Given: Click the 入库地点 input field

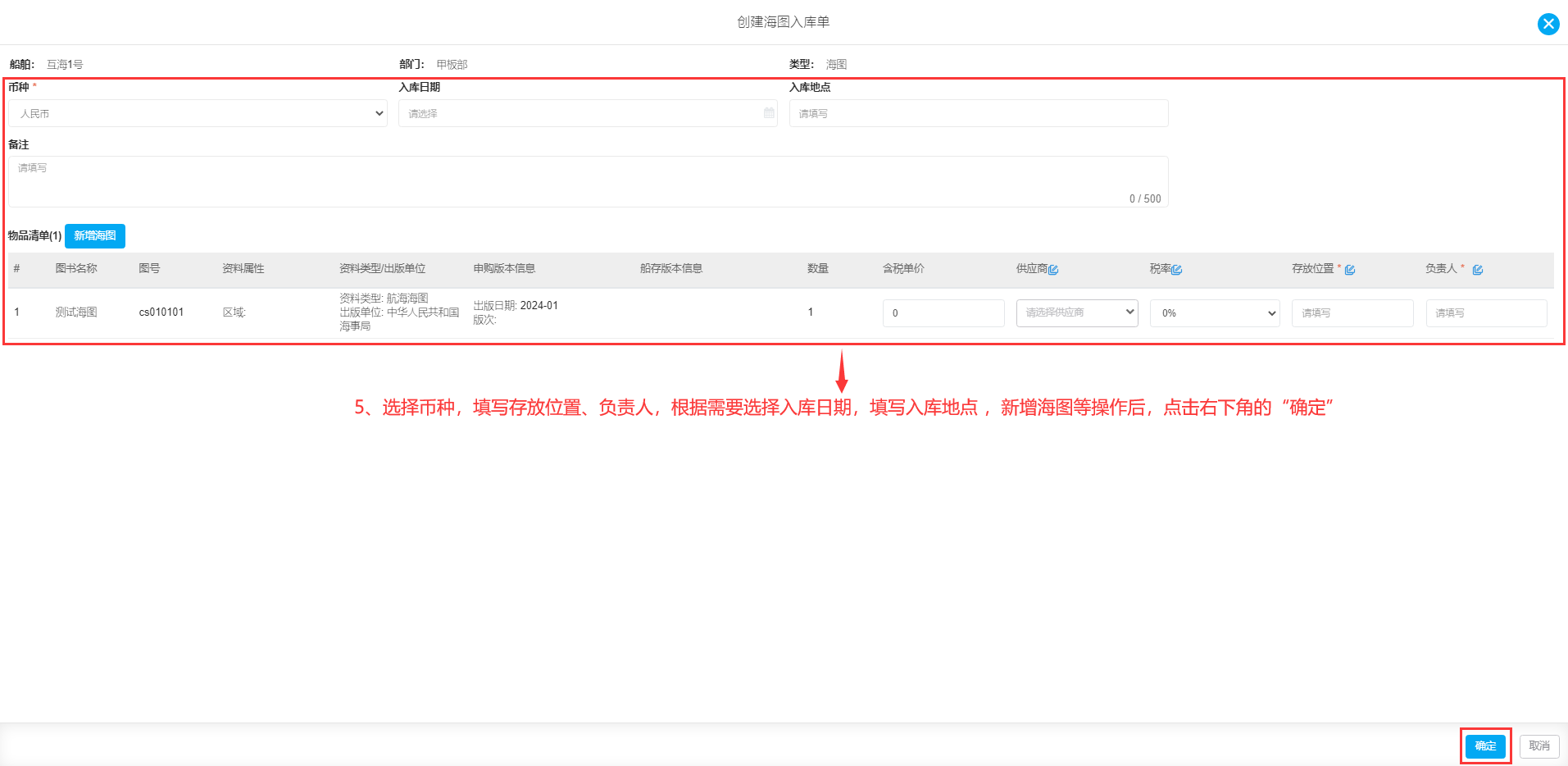Looking at the screenshot, I should pyautogui.click(x=979, y=113).
